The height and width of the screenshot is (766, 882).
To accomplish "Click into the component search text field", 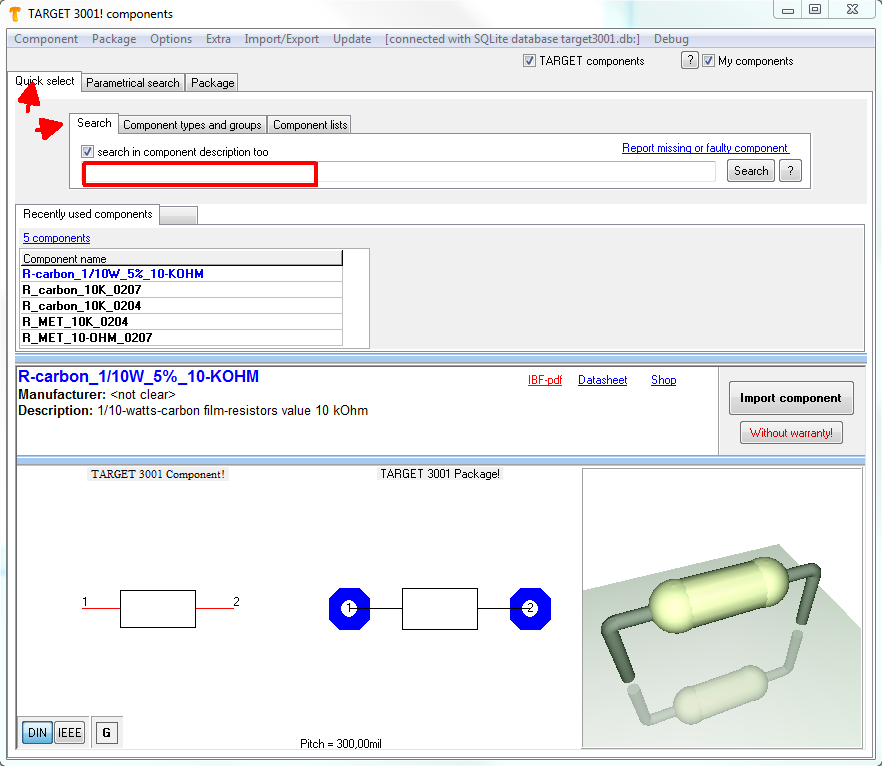I will click(x=400, y=172).
